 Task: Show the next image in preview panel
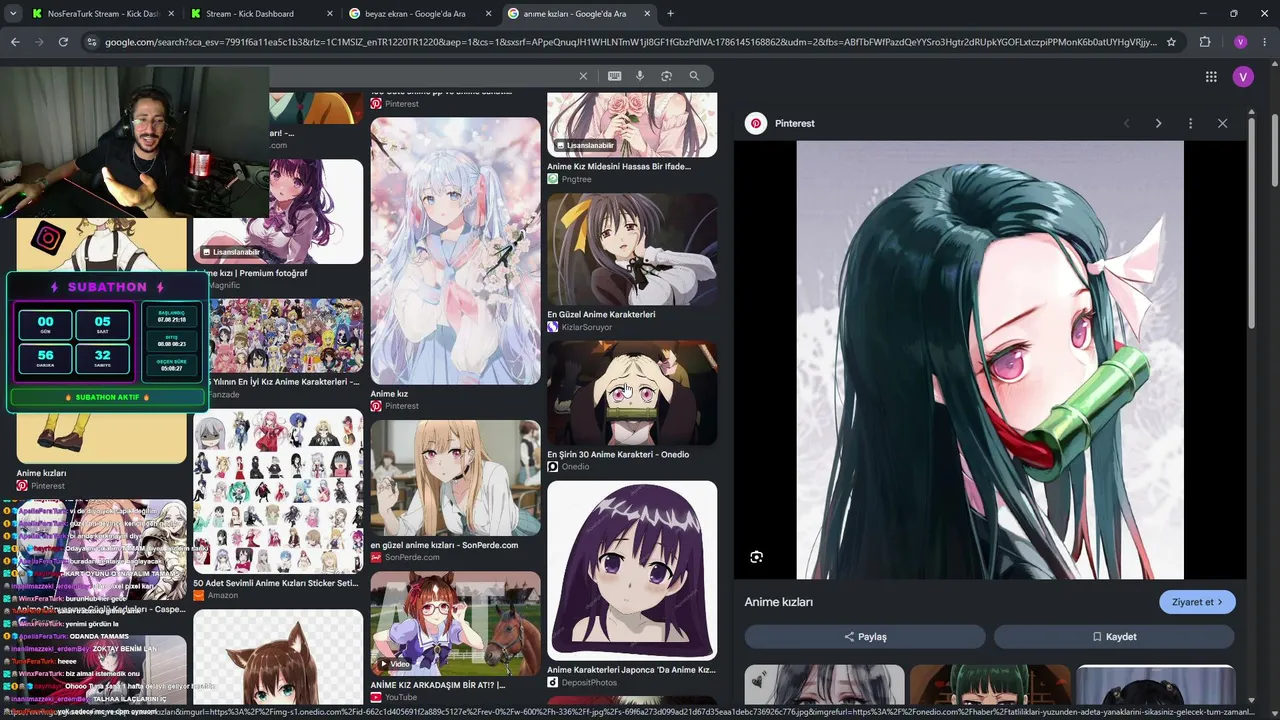point(1158,123)
